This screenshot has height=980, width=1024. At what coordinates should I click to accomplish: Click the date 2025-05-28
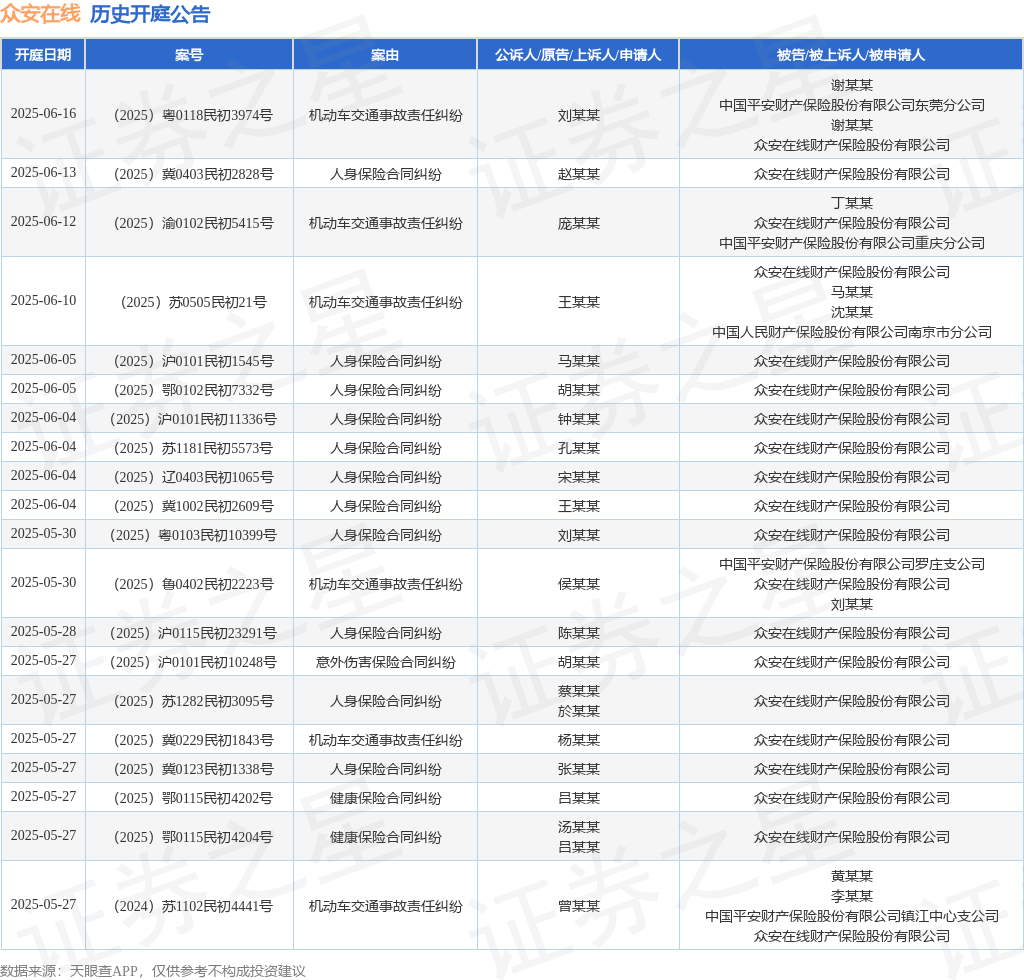43,631
